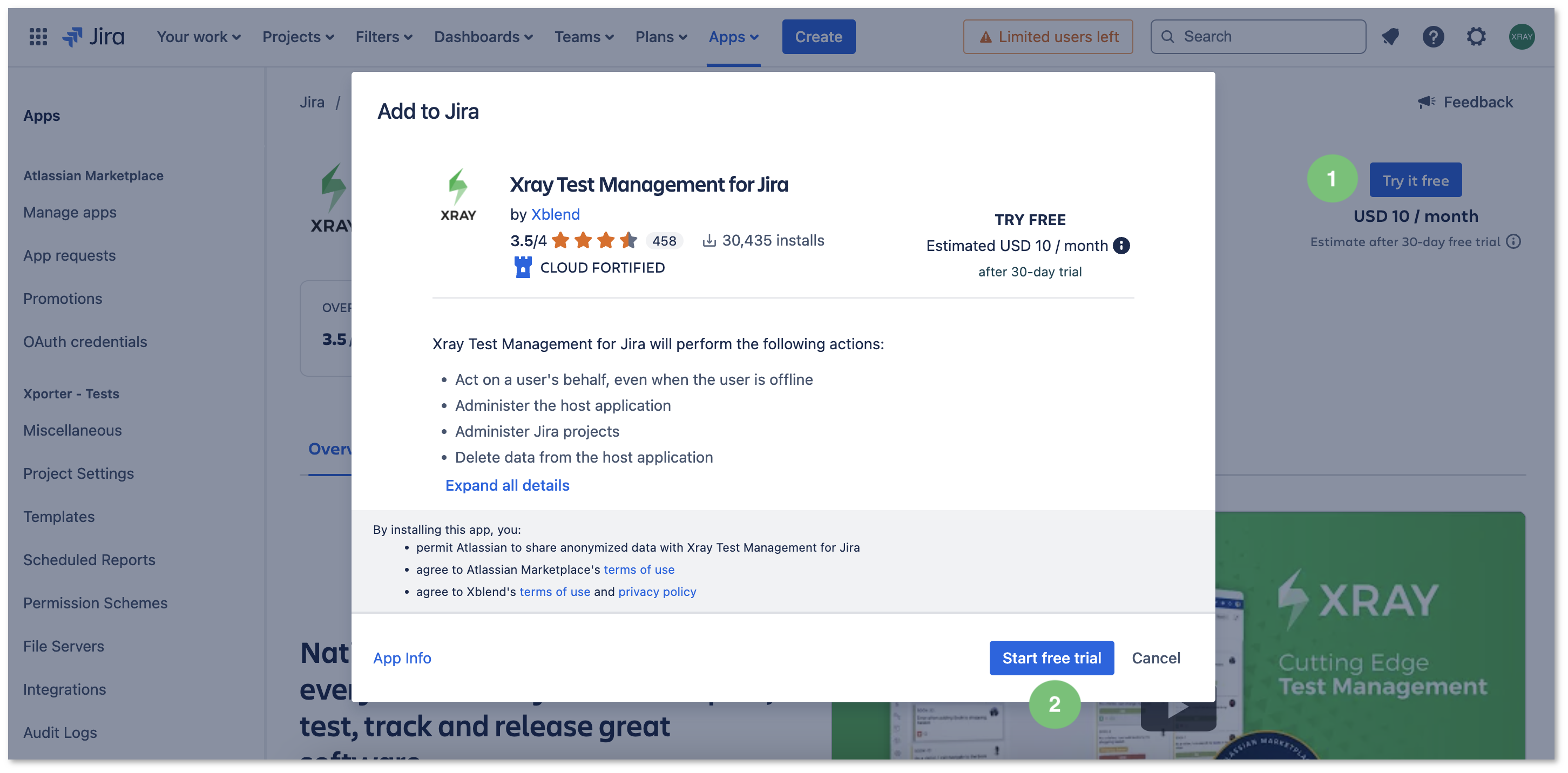Open Manage apps in sidebar
Screen dimensions: 1568x773
point(70,212)
